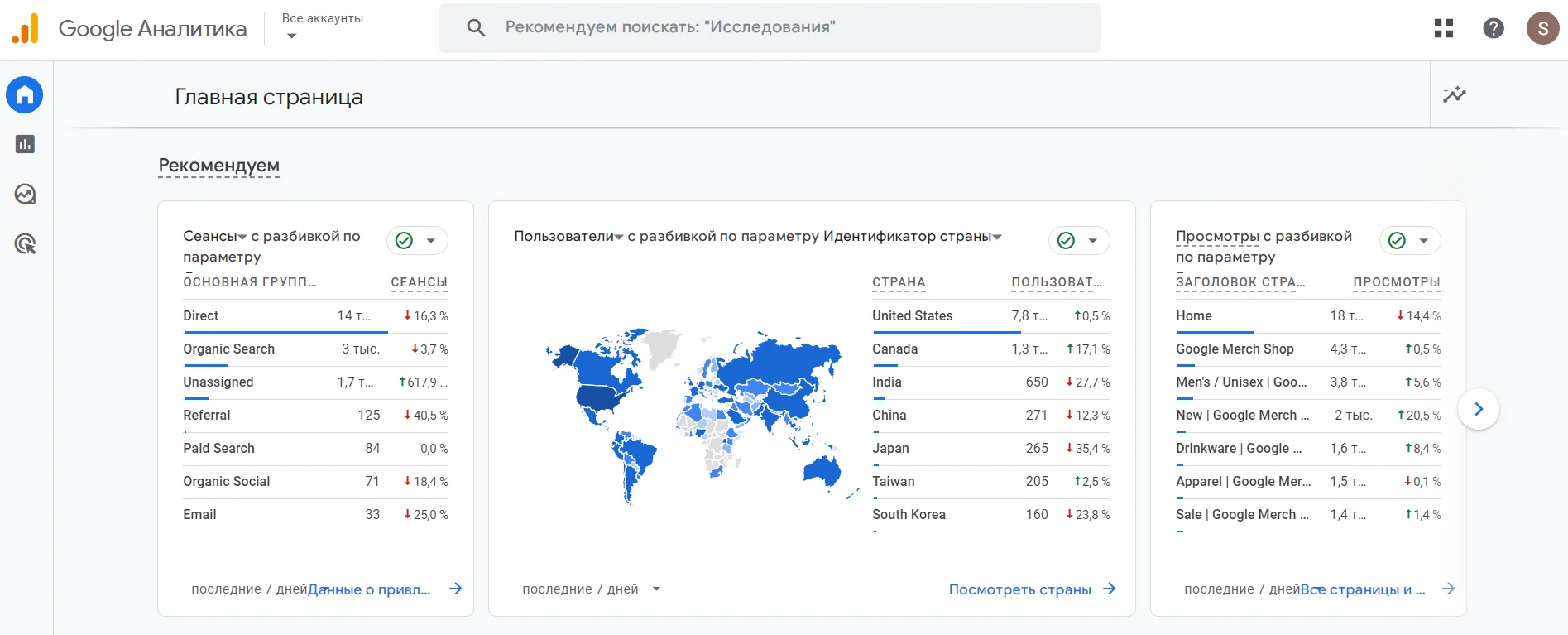1568x635 pixels.
Task: Select the Paid Search row
Action: click(315, 449)
